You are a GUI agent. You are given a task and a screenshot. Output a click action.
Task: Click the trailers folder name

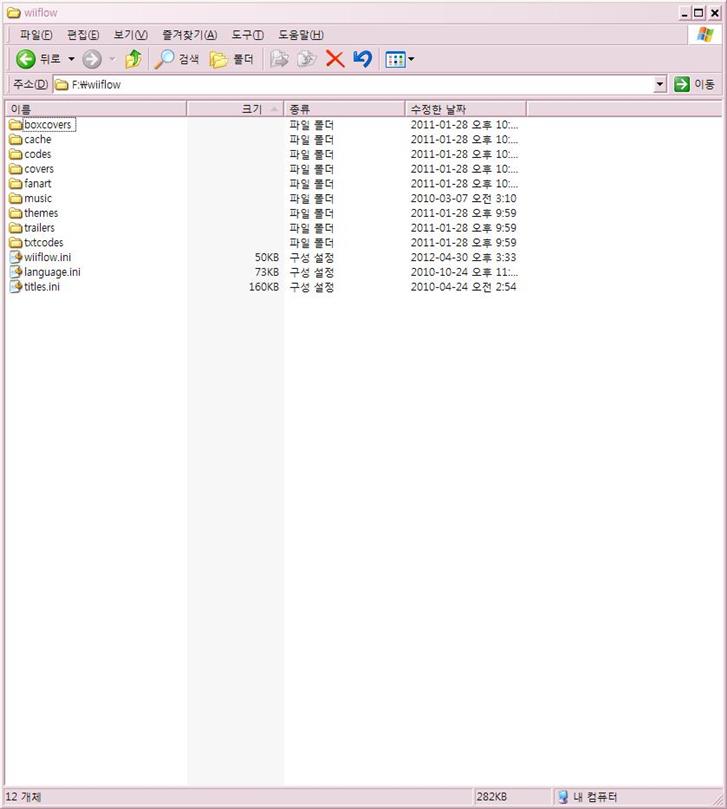coord(39,228)
